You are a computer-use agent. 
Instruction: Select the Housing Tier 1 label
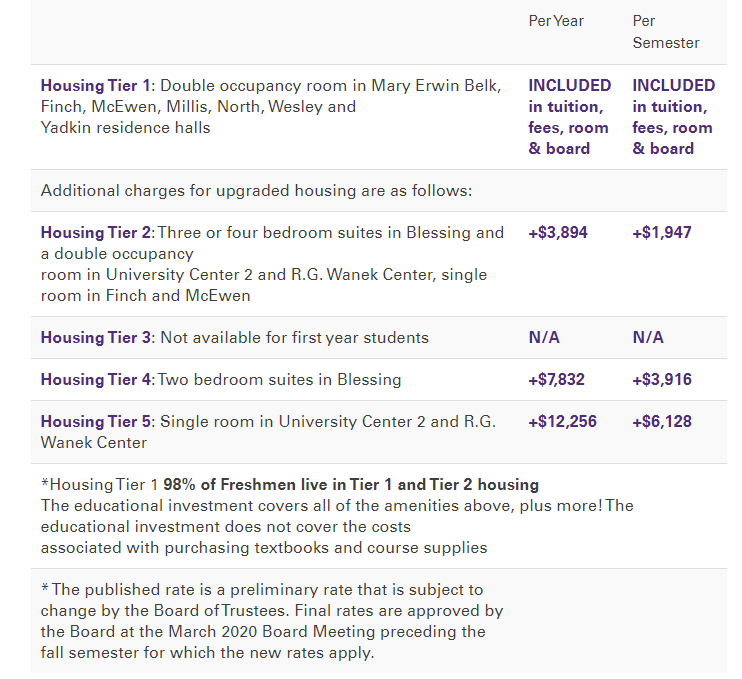[x=95, y=85]
